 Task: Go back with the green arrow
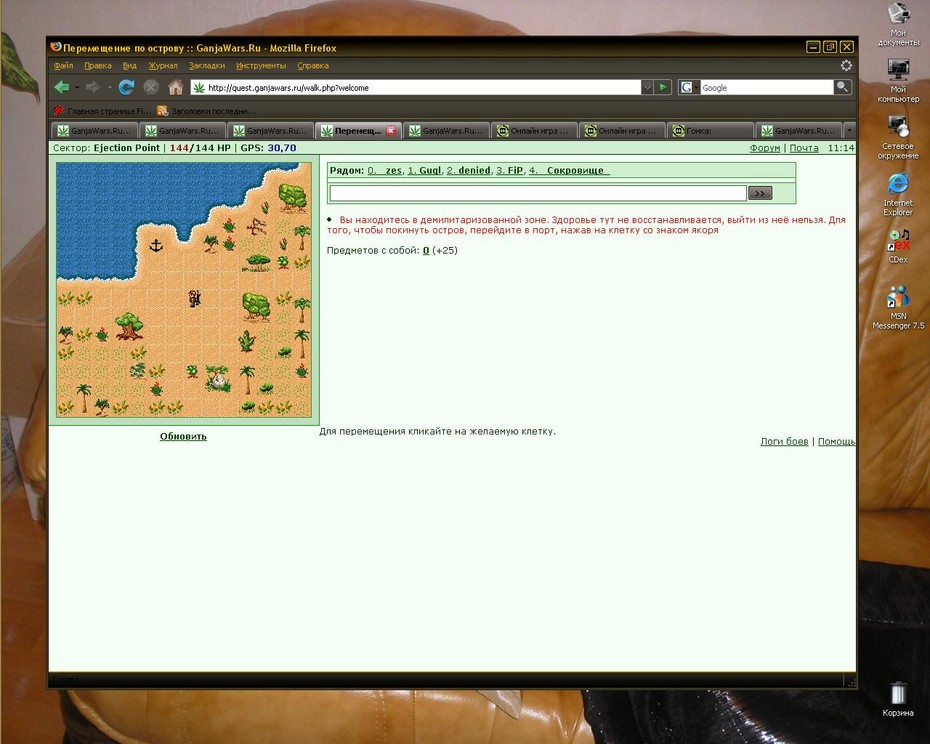[x=62, y=87]
